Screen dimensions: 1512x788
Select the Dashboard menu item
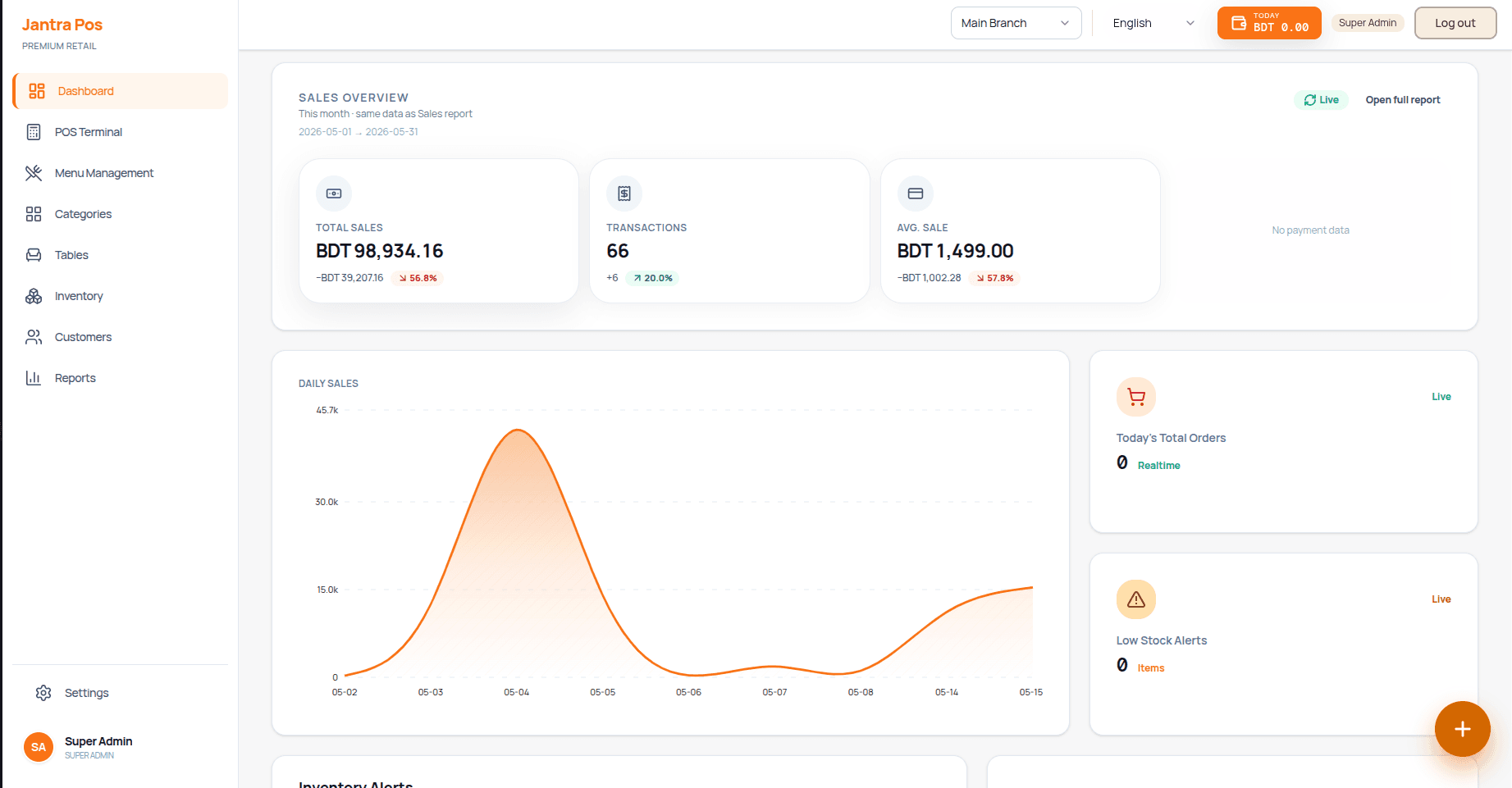[x=121, y=91]
